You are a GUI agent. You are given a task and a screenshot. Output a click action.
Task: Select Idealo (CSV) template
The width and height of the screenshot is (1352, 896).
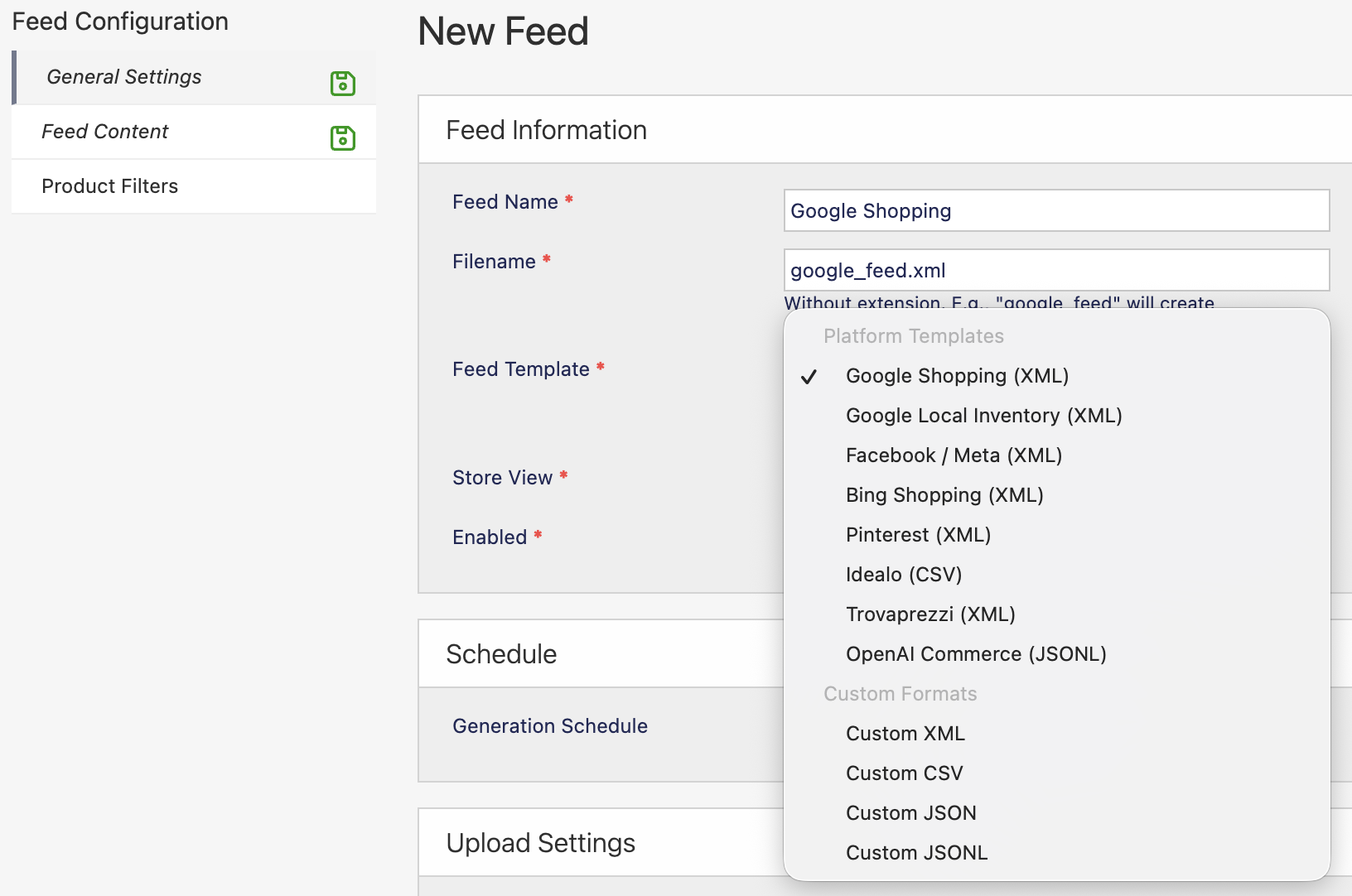(x=1056, y=575)
